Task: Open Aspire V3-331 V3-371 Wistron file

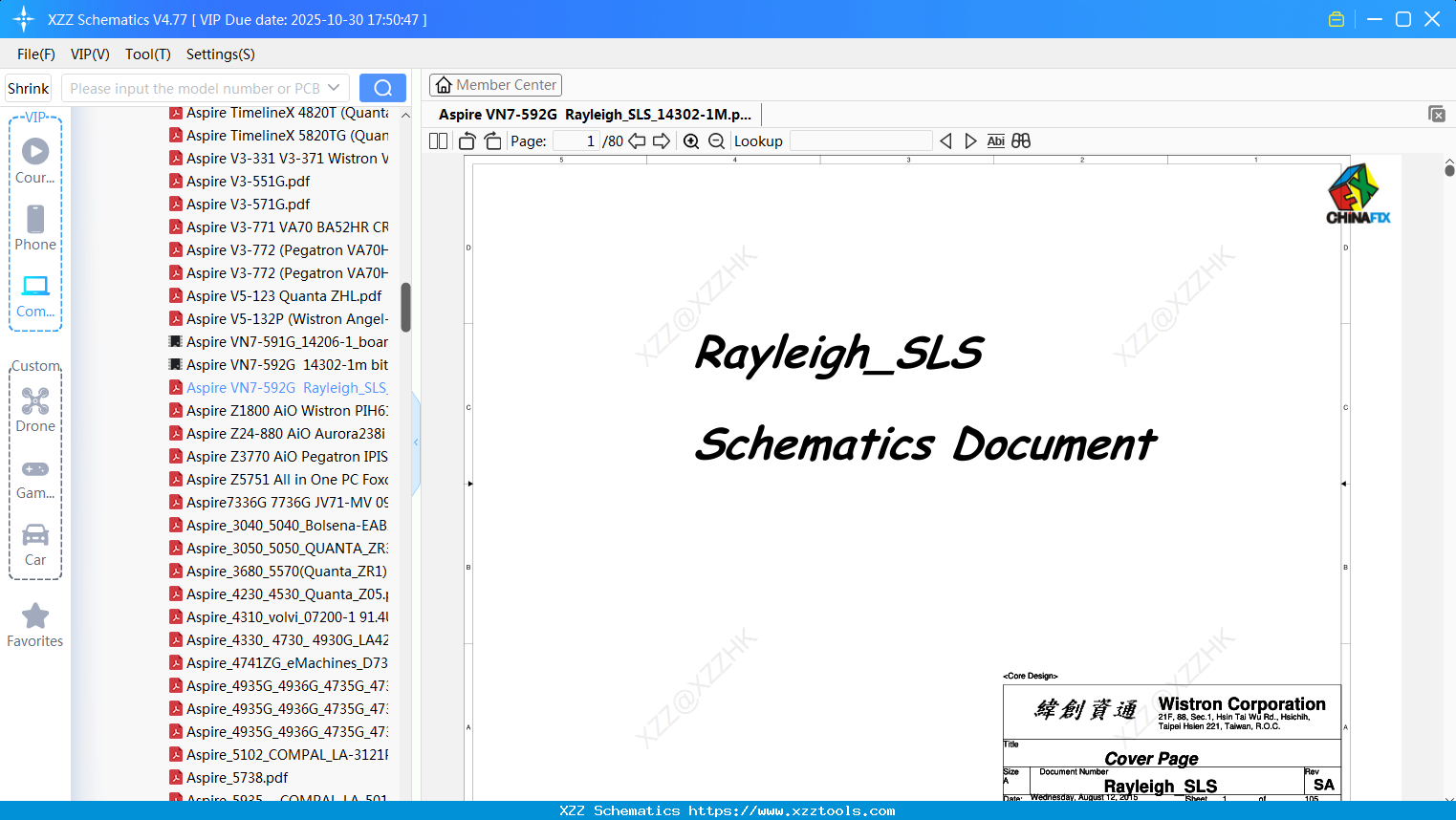Action: pos(279,159)
